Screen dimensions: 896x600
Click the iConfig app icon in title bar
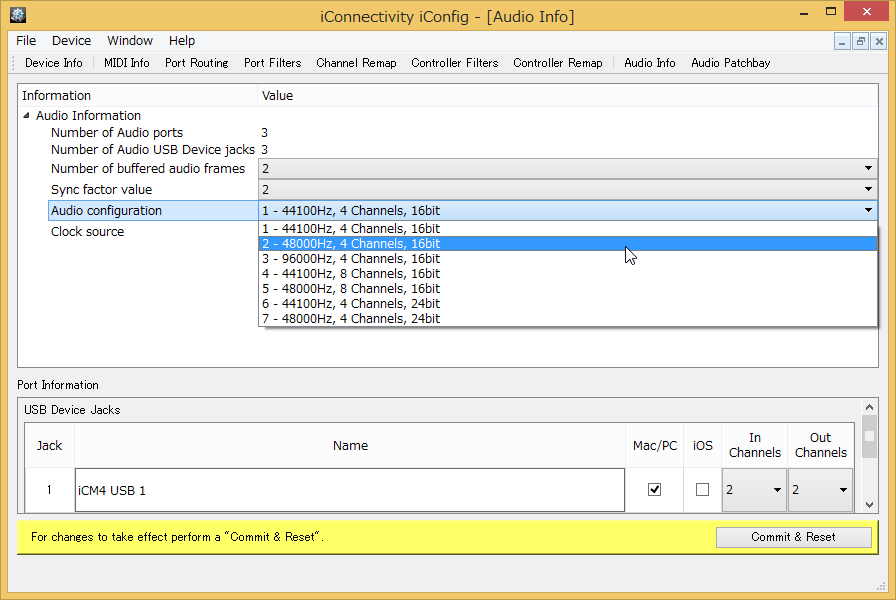18,14
